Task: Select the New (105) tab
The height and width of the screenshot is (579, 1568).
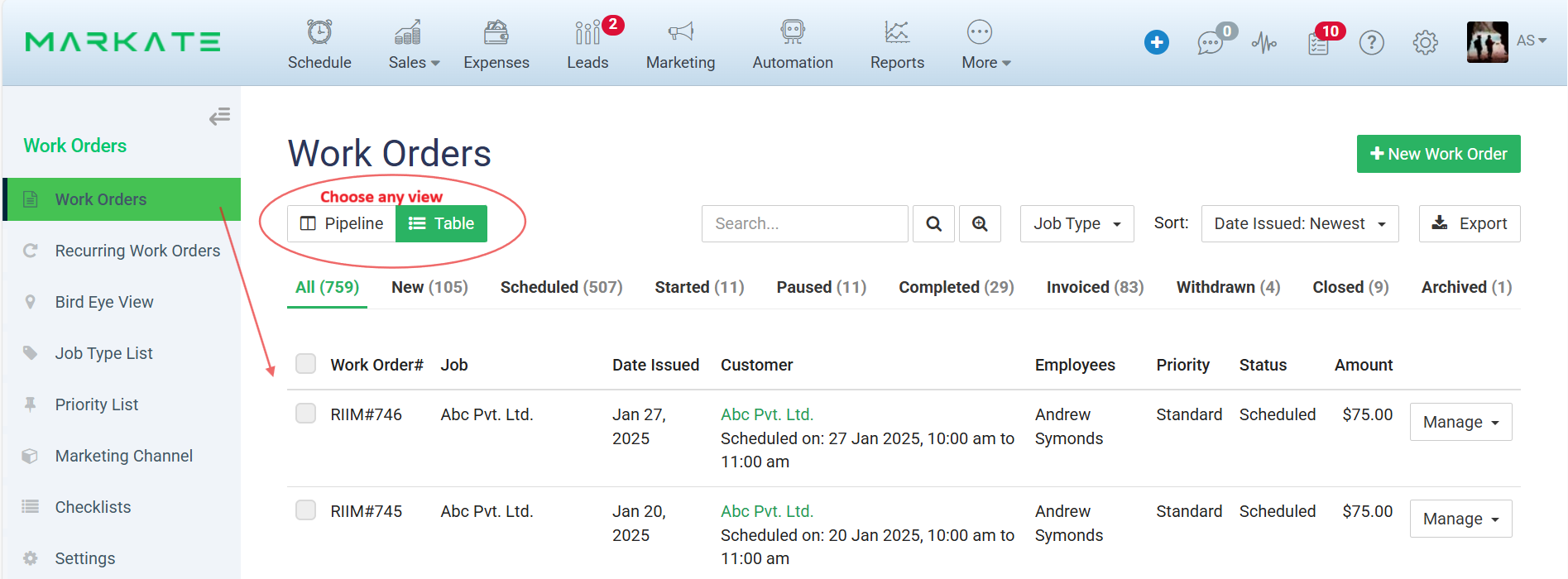Action: 429,287
